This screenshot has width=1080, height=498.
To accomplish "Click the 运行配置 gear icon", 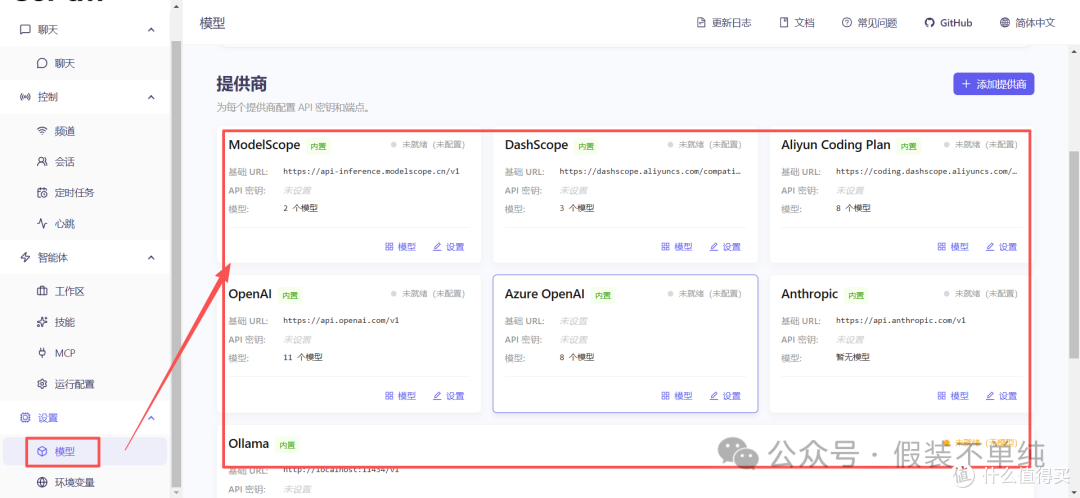I will [x=41, y=384].
